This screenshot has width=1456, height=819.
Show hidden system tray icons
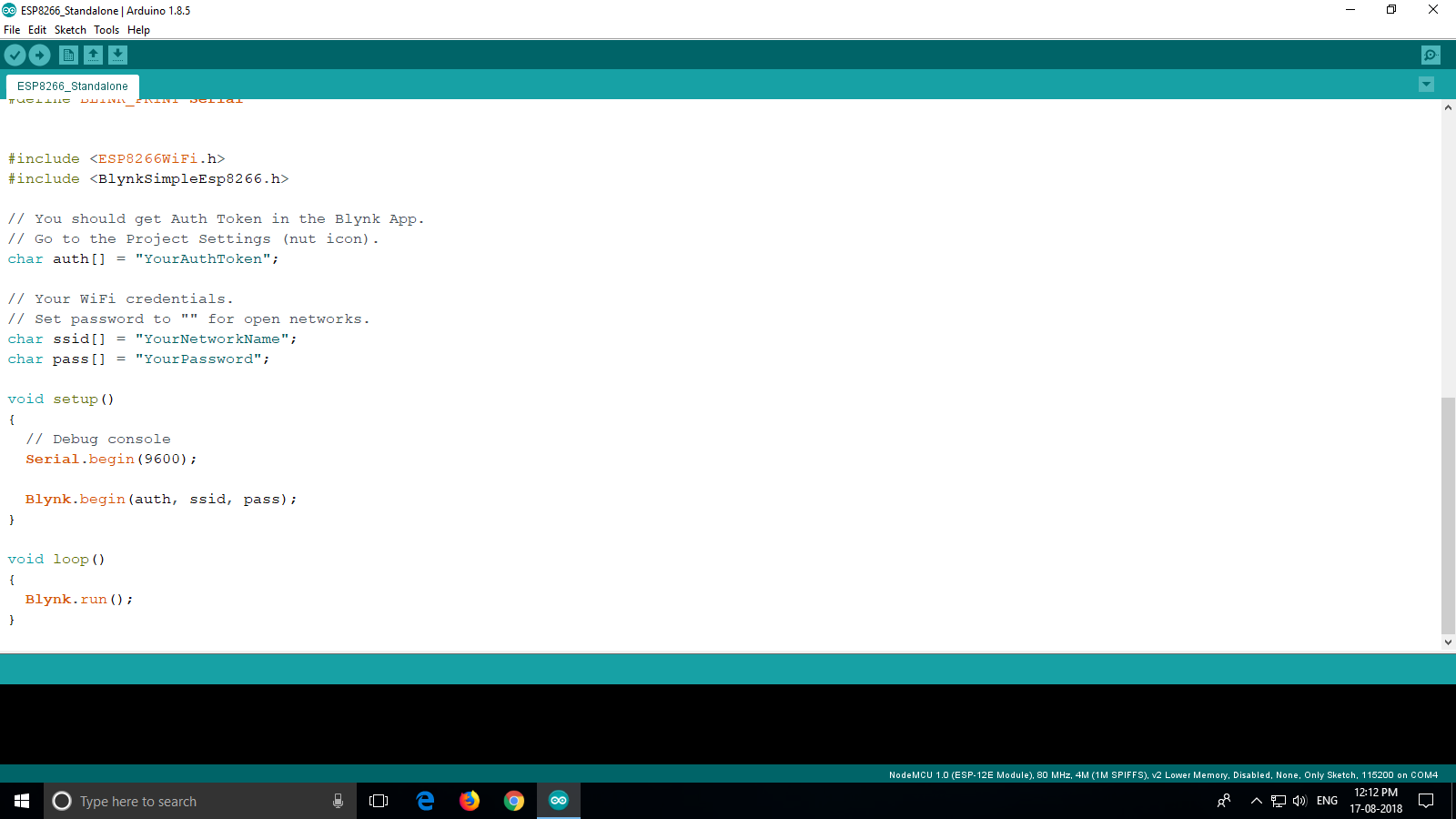click(1257, 801)
